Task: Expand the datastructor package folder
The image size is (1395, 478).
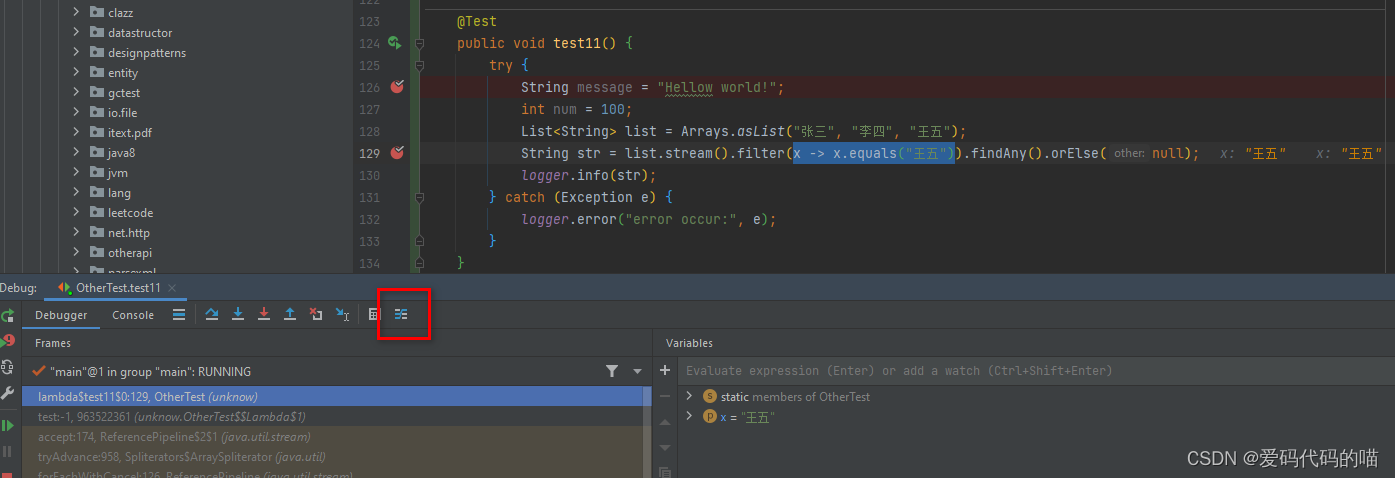Action: tap(76, 33)
